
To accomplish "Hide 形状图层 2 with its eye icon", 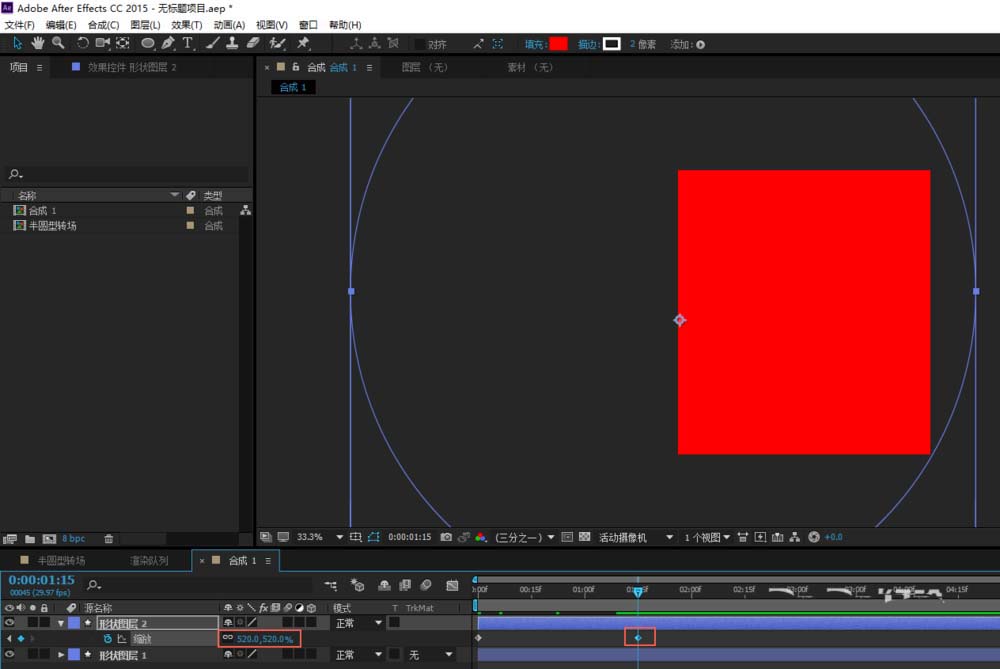I will coord(11,623).
